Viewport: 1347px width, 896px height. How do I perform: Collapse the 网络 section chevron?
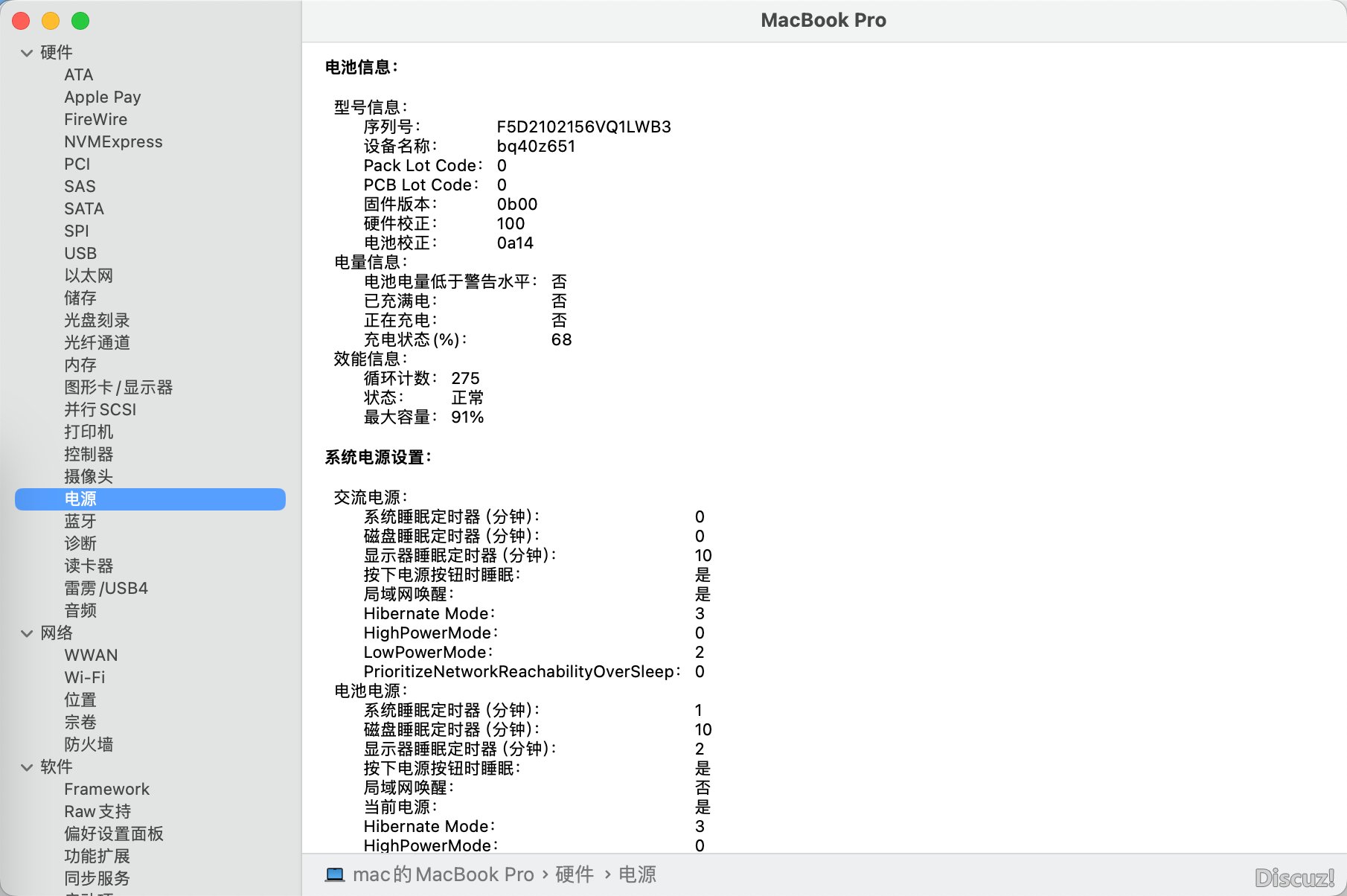[x=27, y=633]
